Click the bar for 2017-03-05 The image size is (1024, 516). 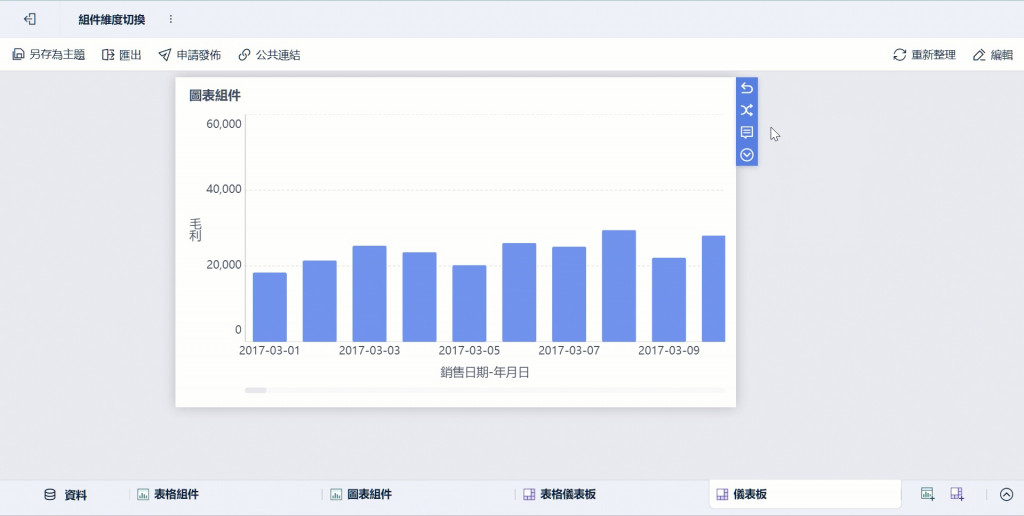(x=470, y=303)
